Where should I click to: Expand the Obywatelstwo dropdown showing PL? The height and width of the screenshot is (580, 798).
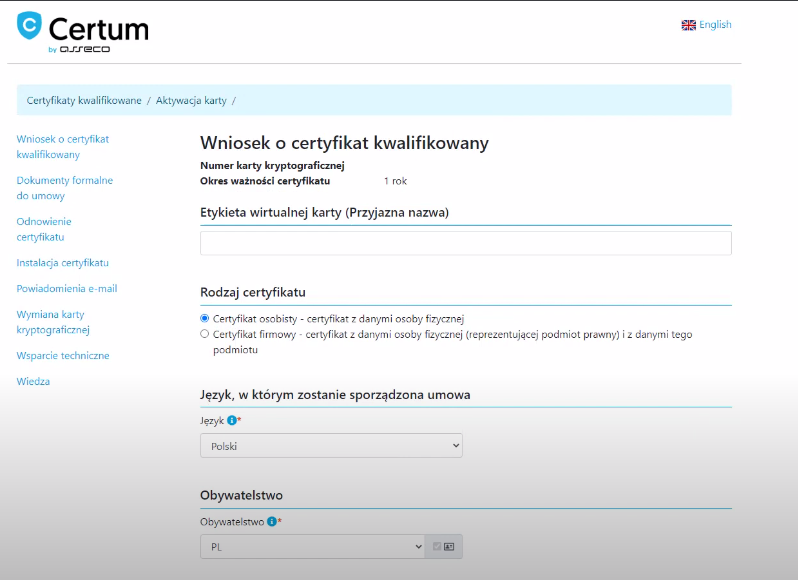point(312,546)
